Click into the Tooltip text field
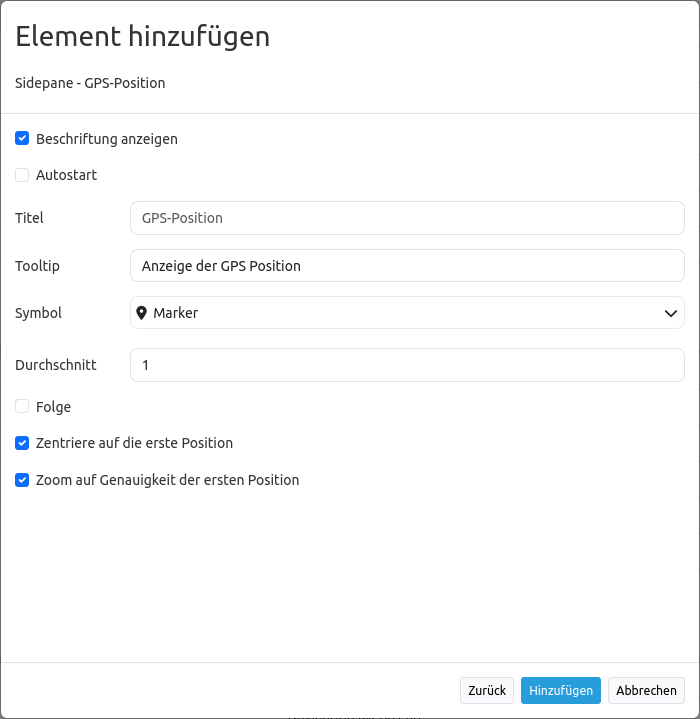The image size is (700, 719). (407, 266)
